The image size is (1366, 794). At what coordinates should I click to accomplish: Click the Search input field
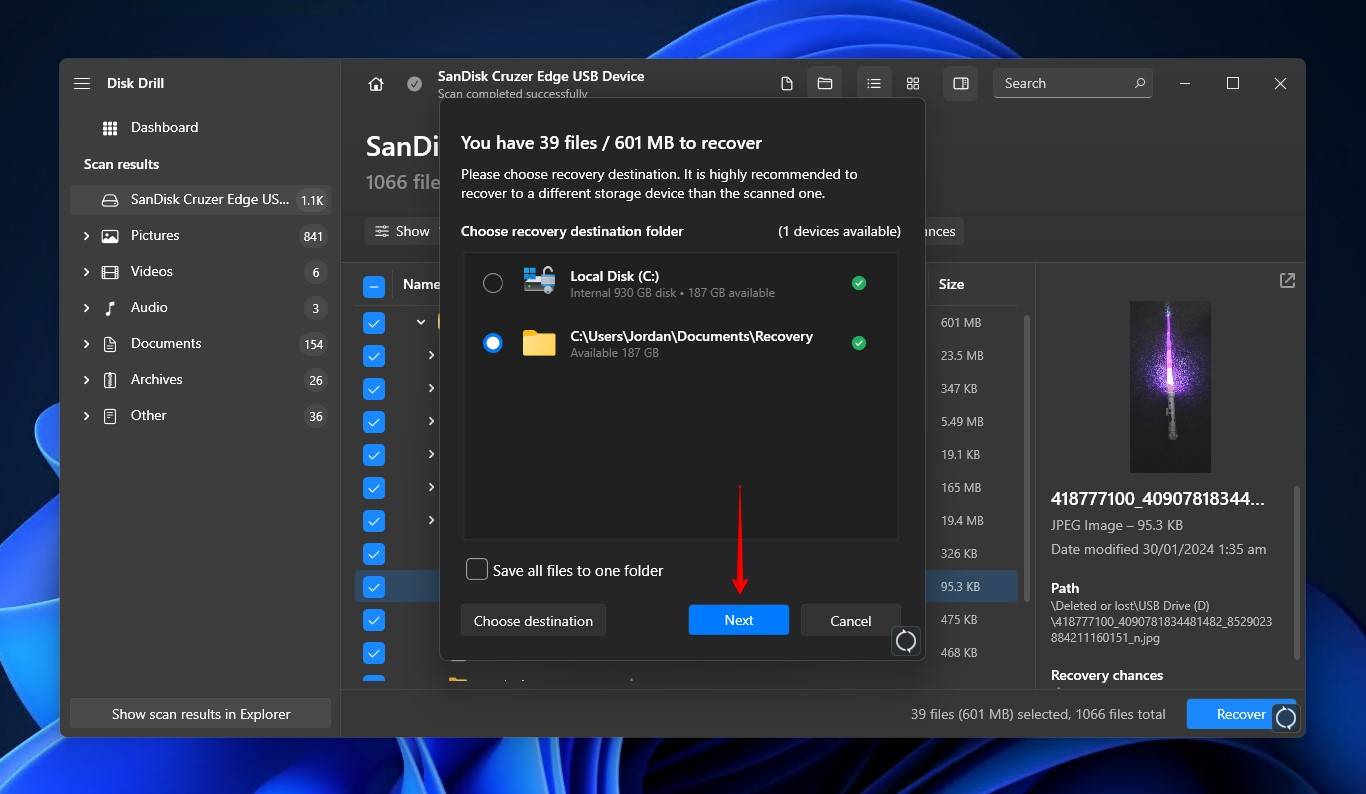(1072, 83)
